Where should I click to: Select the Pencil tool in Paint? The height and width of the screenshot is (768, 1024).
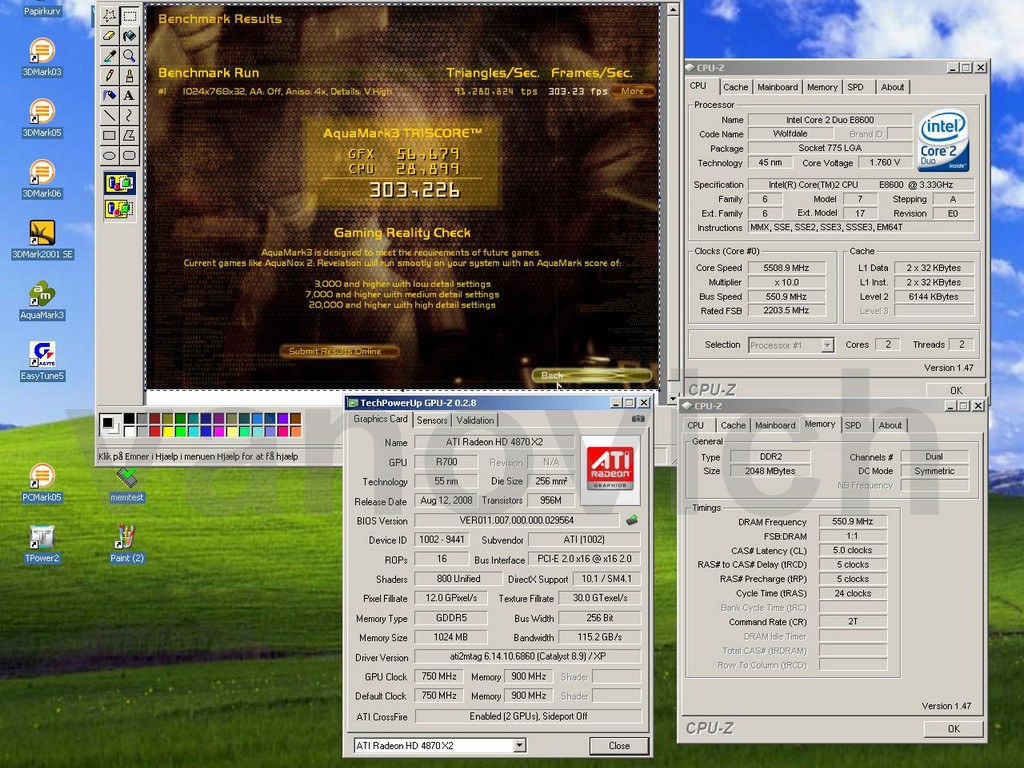(110, 76)
